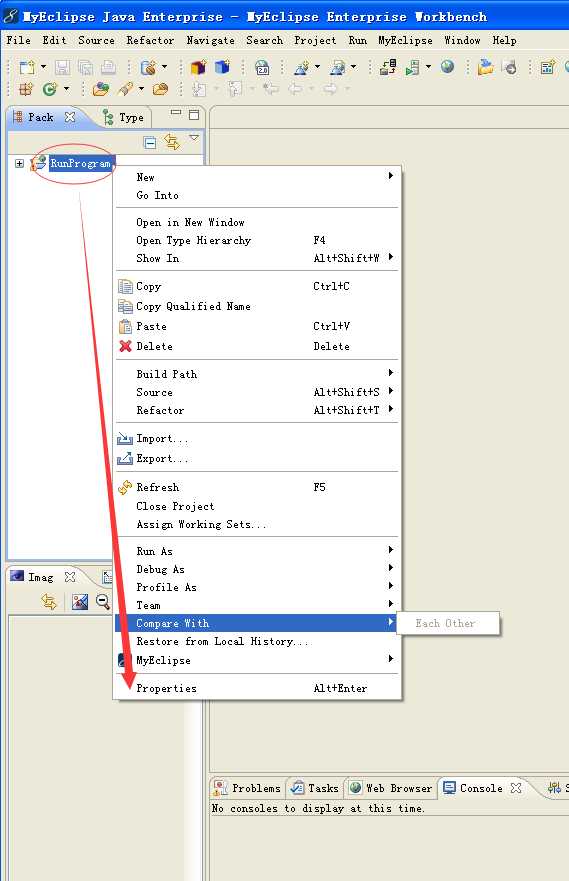The image size is (569, 881).
Task: Click the Search flashlight toolbar icon
Action: tap(125, 89)
